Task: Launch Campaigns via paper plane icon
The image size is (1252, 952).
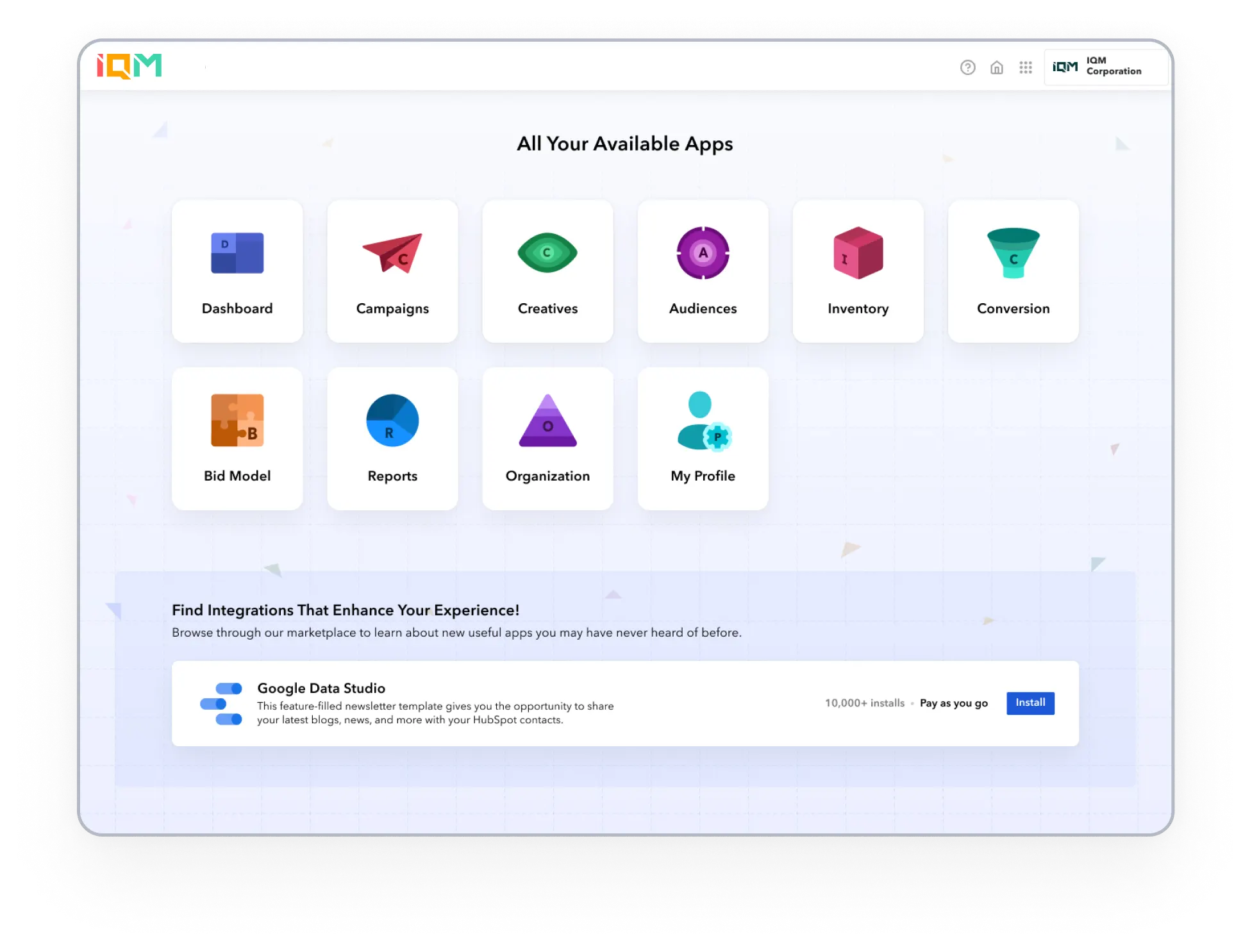Action: click(x=392, y=253)
